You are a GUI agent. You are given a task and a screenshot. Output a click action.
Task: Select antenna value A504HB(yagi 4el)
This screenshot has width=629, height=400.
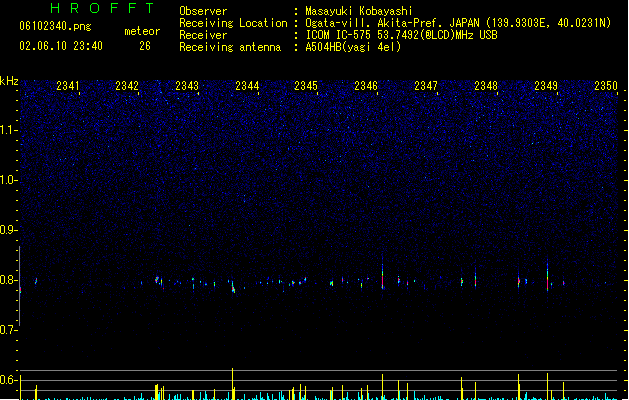353,47
